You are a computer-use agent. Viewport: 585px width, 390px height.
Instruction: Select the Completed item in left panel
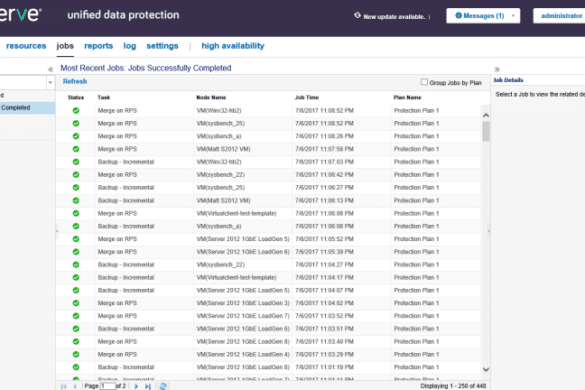click(x=28, y=107)
